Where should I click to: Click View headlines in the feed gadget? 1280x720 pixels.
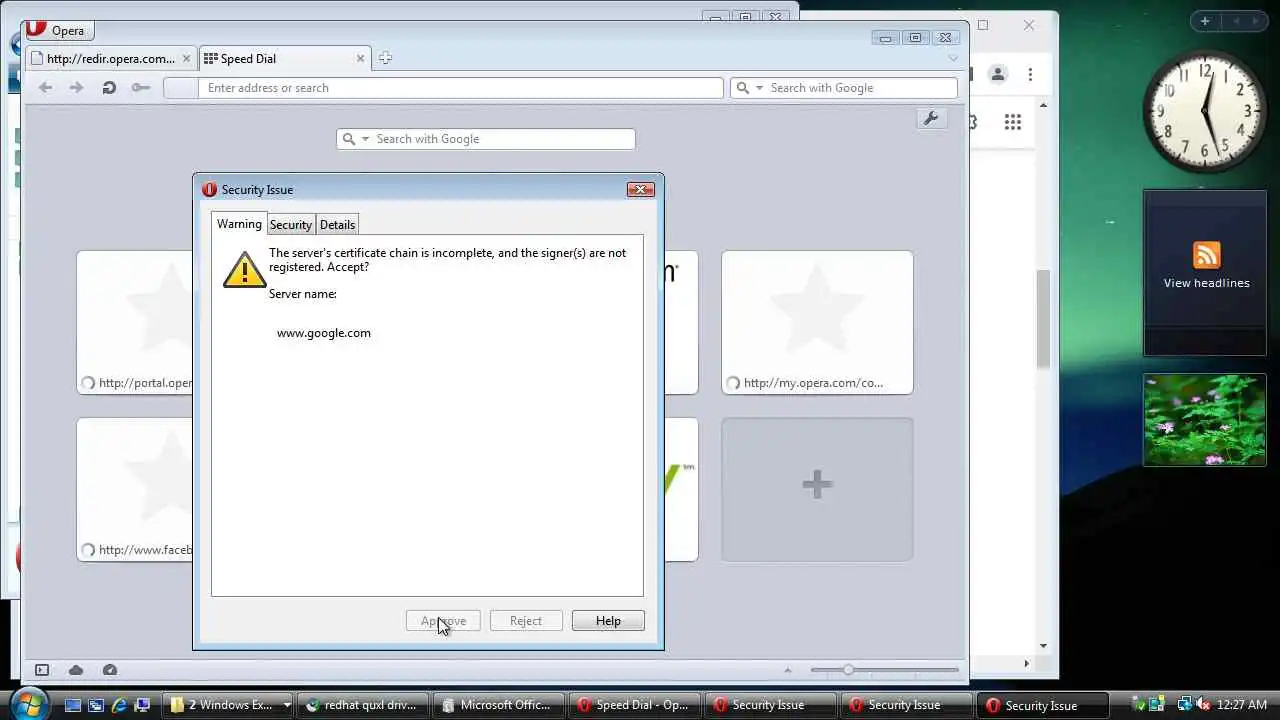click(1206, 283)
